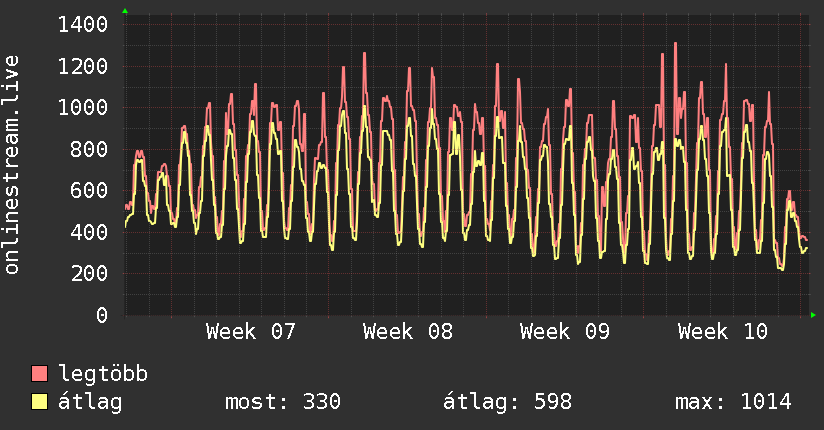Click the Week 09 axis label

pos(565,332)
